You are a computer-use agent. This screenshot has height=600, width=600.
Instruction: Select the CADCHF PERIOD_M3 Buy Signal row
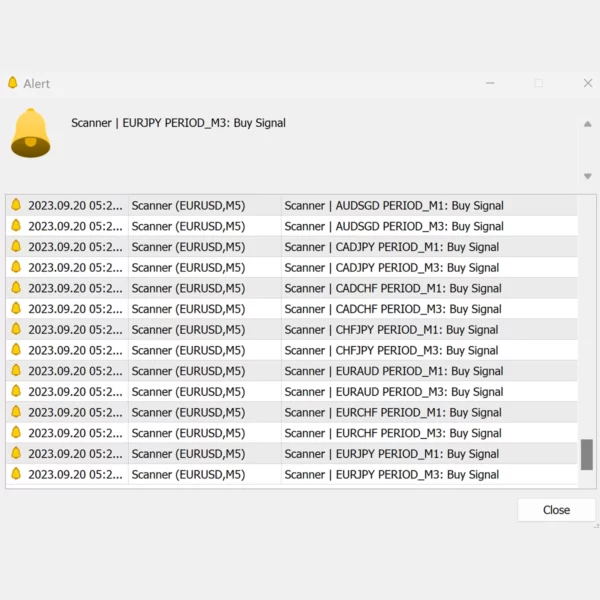click(392, 309)
